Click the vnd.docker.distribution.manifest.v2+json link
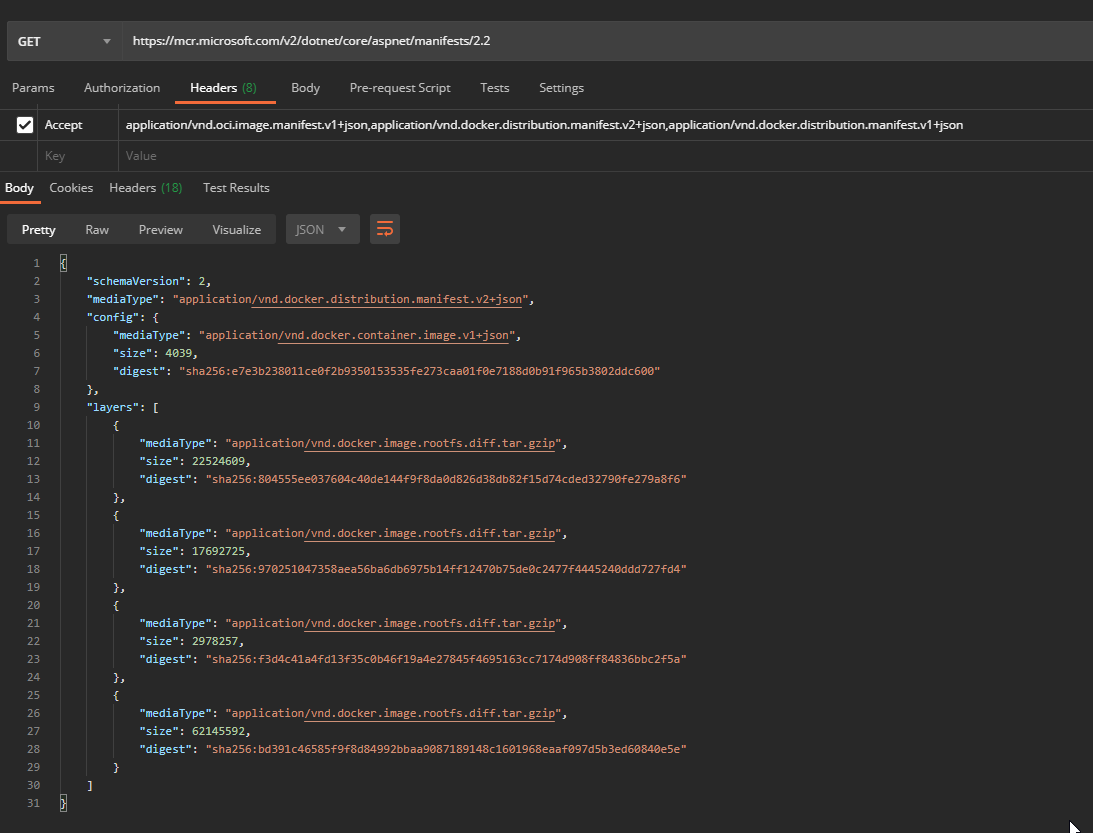 click(x=390, y=299)
